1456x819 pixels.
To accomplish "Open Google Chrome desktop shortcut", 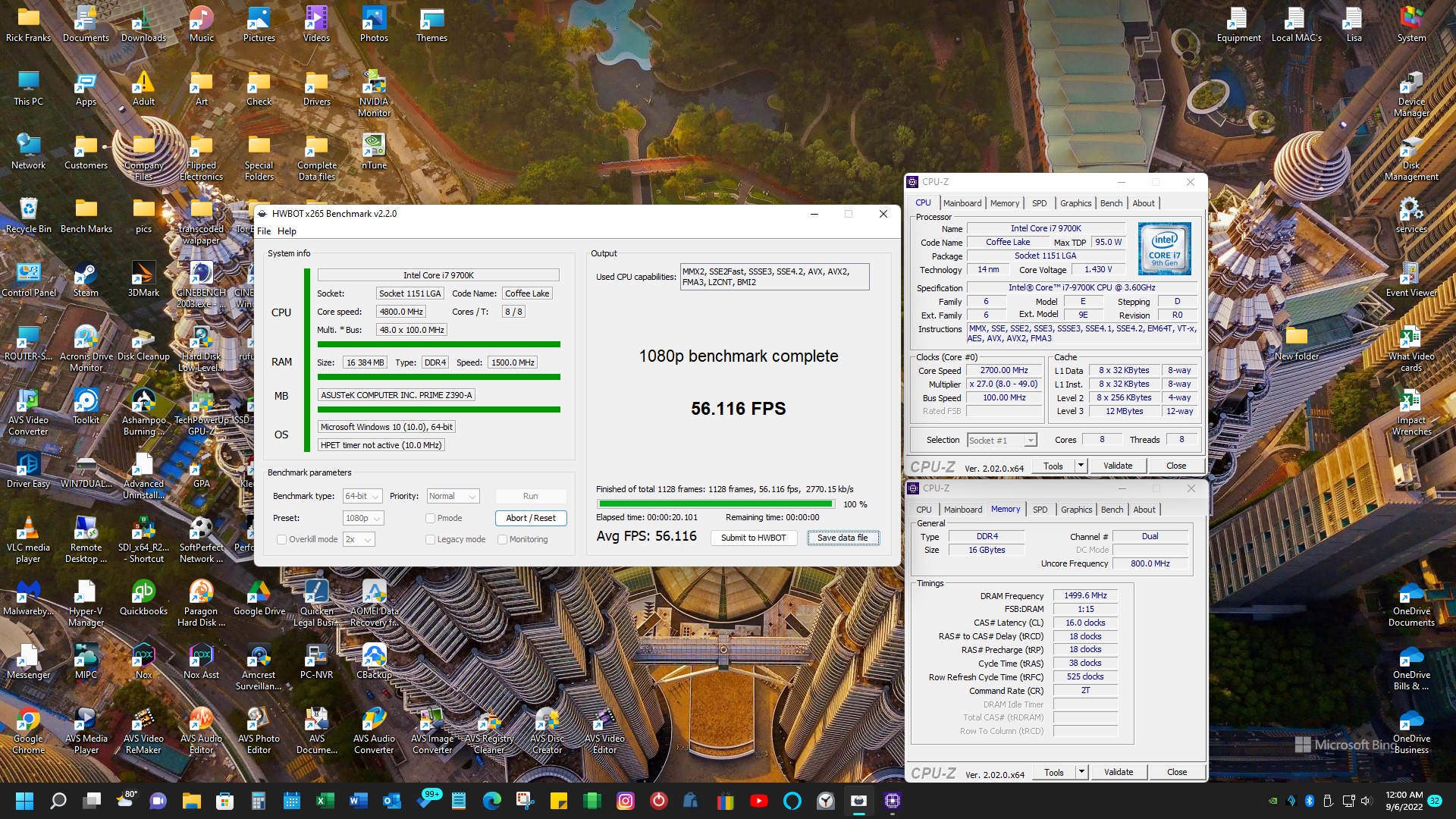I will point(28,730).
